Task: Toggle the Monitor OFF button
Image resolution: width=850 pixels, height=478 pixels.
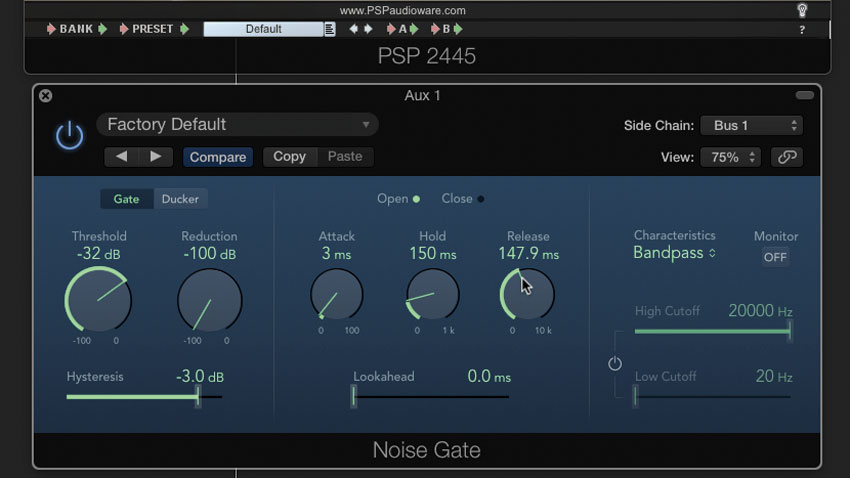Action: 775,257
